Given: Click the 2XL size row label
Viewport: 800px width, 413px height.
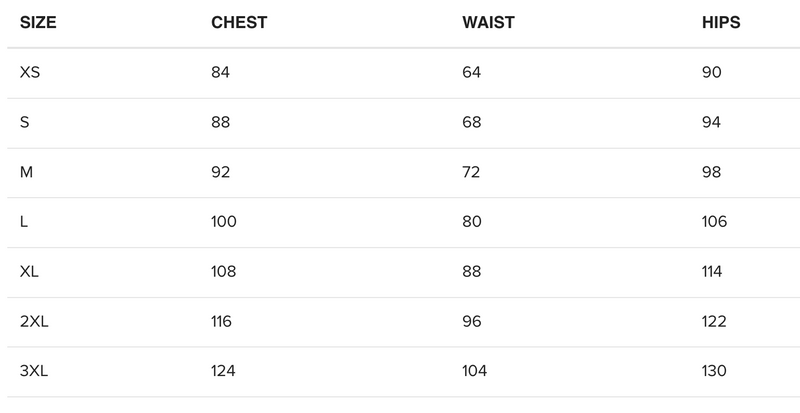Looking at the screenshot, I should point(35,321).
